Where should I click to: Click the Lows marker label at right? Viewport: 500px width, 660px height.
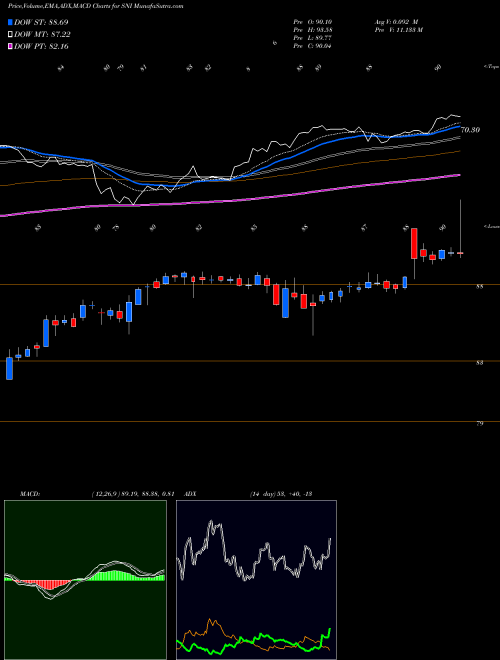click(x=491, y=226)
